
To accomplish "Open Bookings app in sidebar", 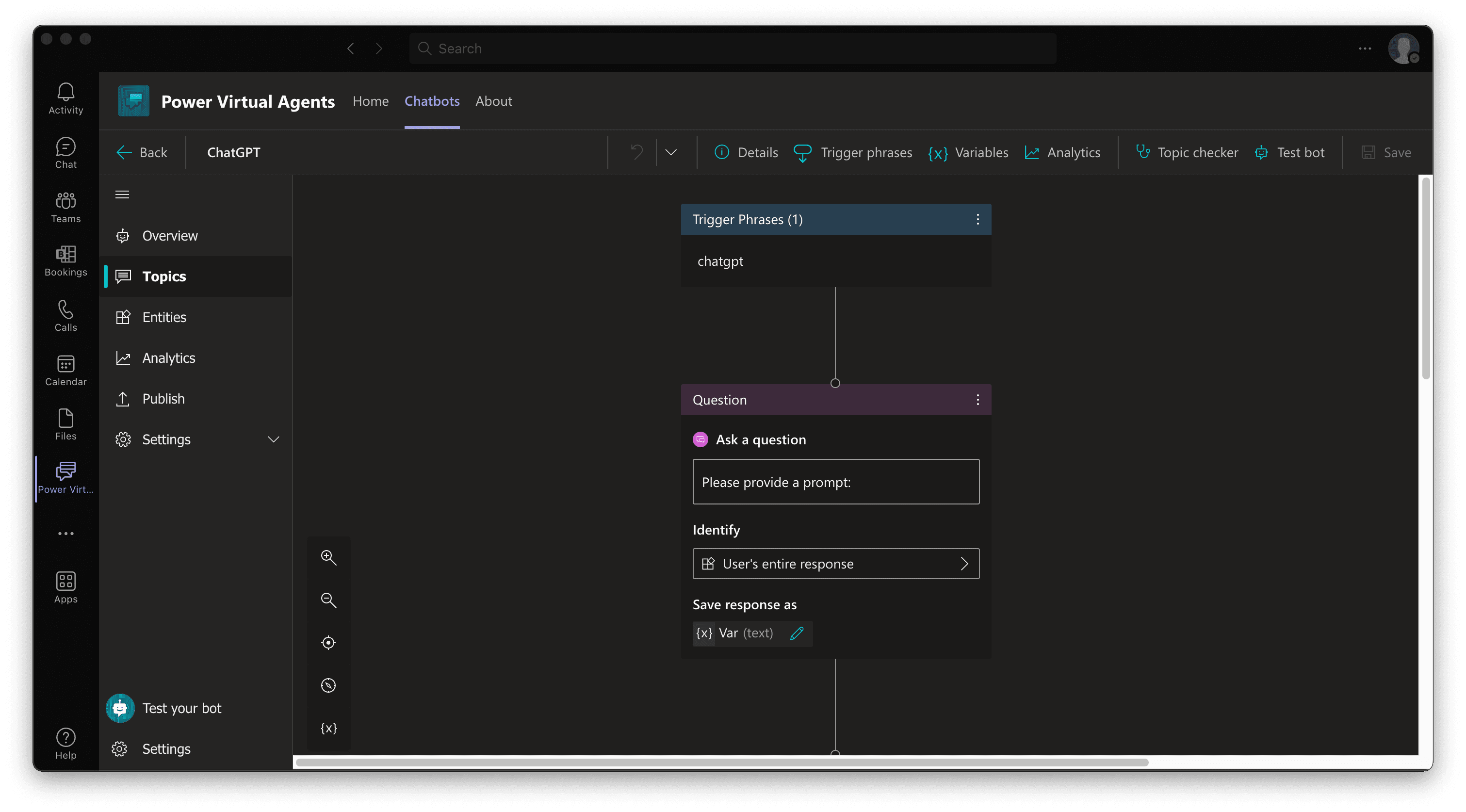I will [65, 262].
